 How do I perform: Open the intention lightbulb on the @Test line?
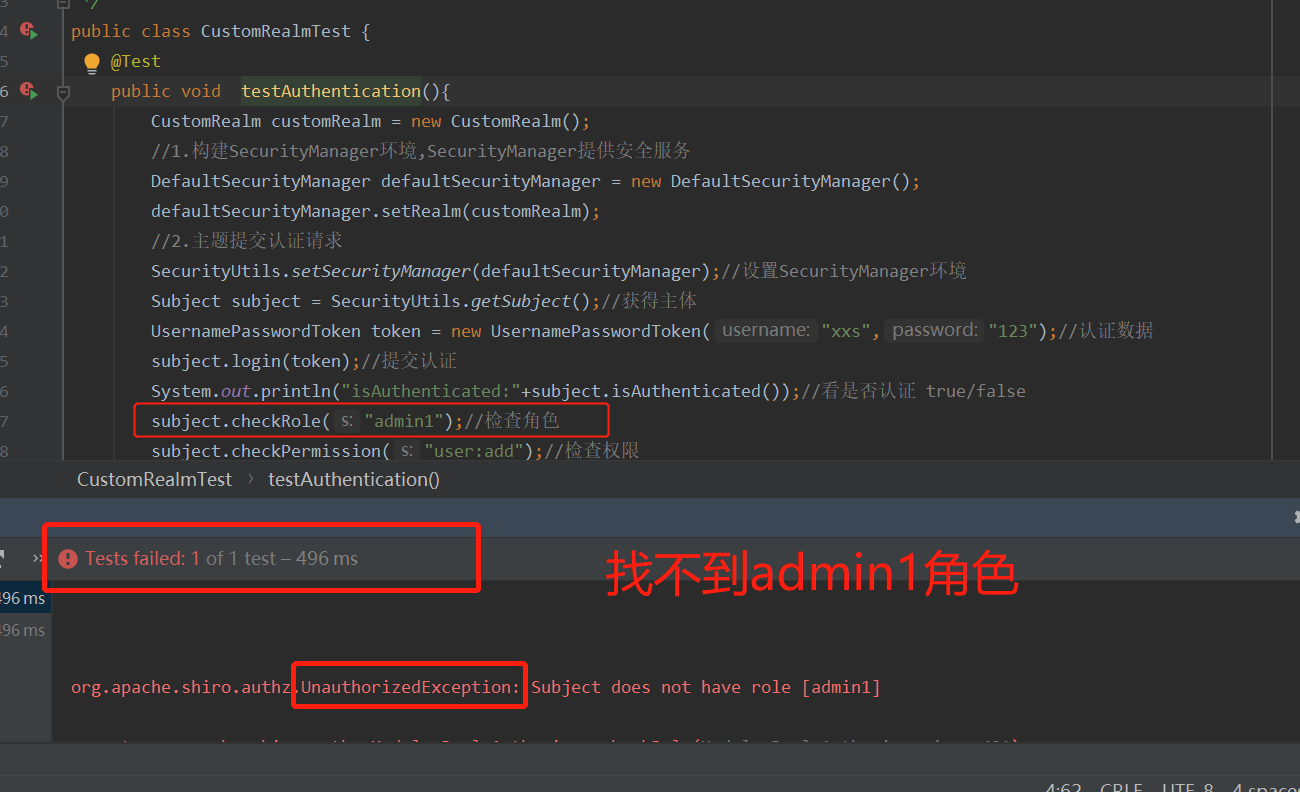click(x=91, y=61)
